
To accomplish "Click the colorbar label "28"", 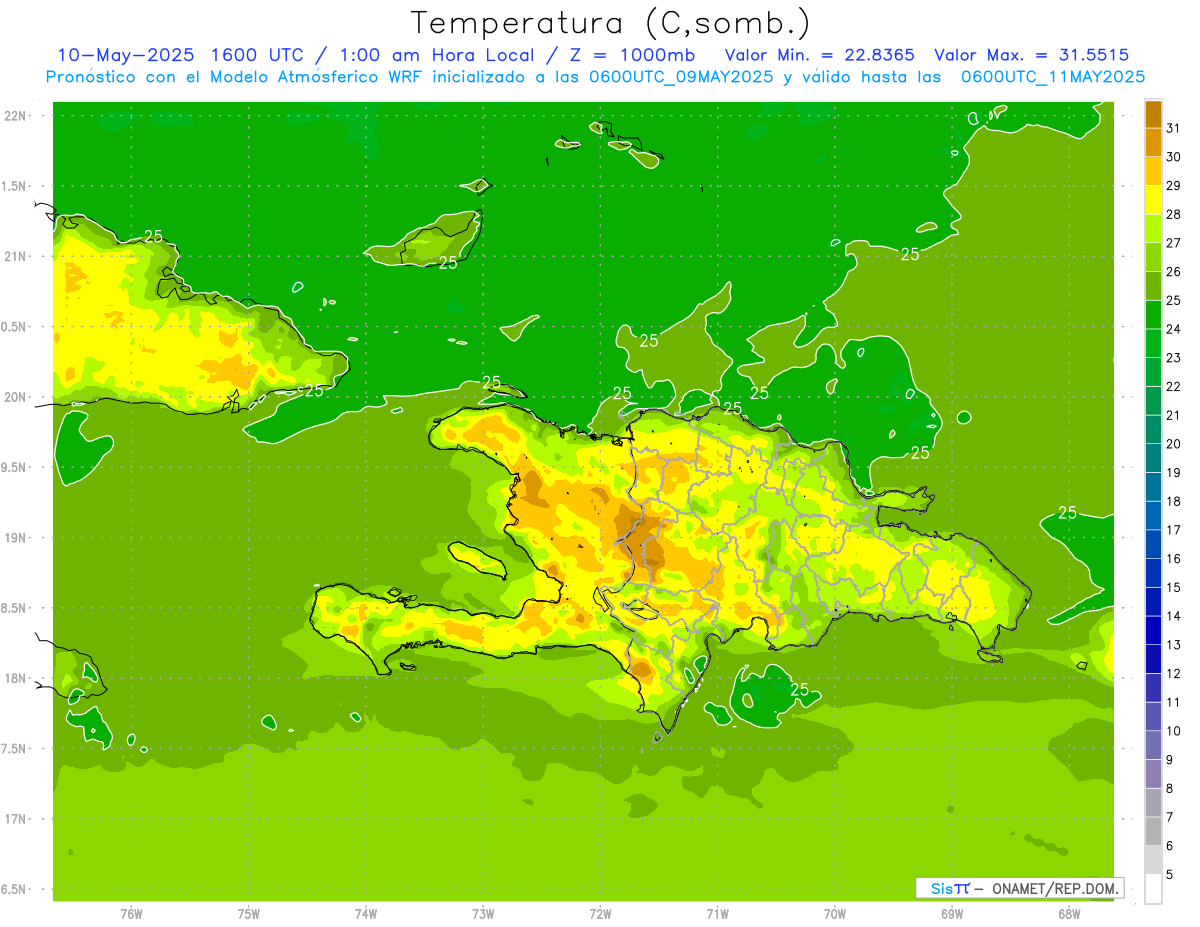I will click(1174, 214).
